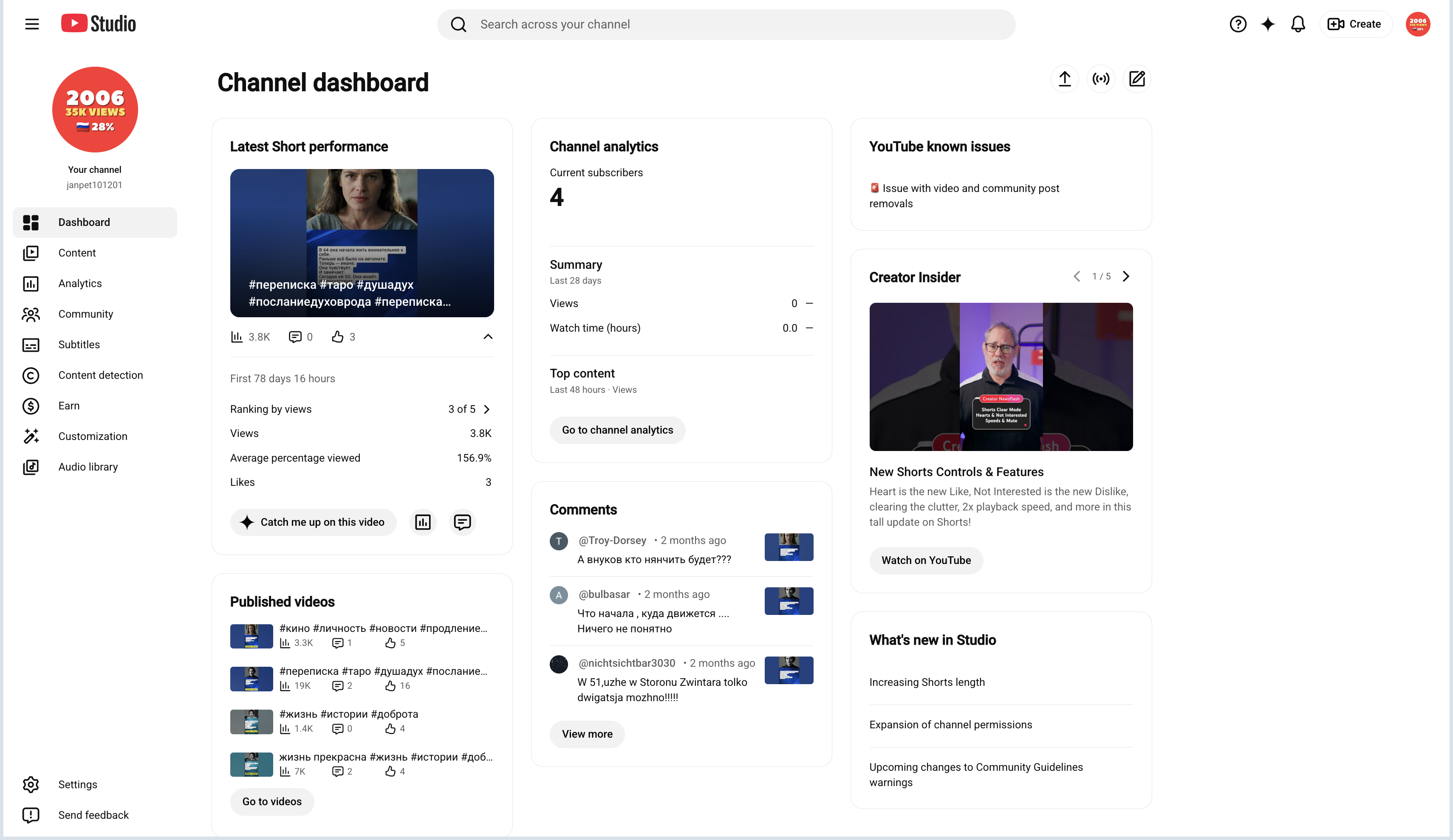1453x840 pixels.
Task: Click the 7K views bar-chart icon
Action: (285, 772)
